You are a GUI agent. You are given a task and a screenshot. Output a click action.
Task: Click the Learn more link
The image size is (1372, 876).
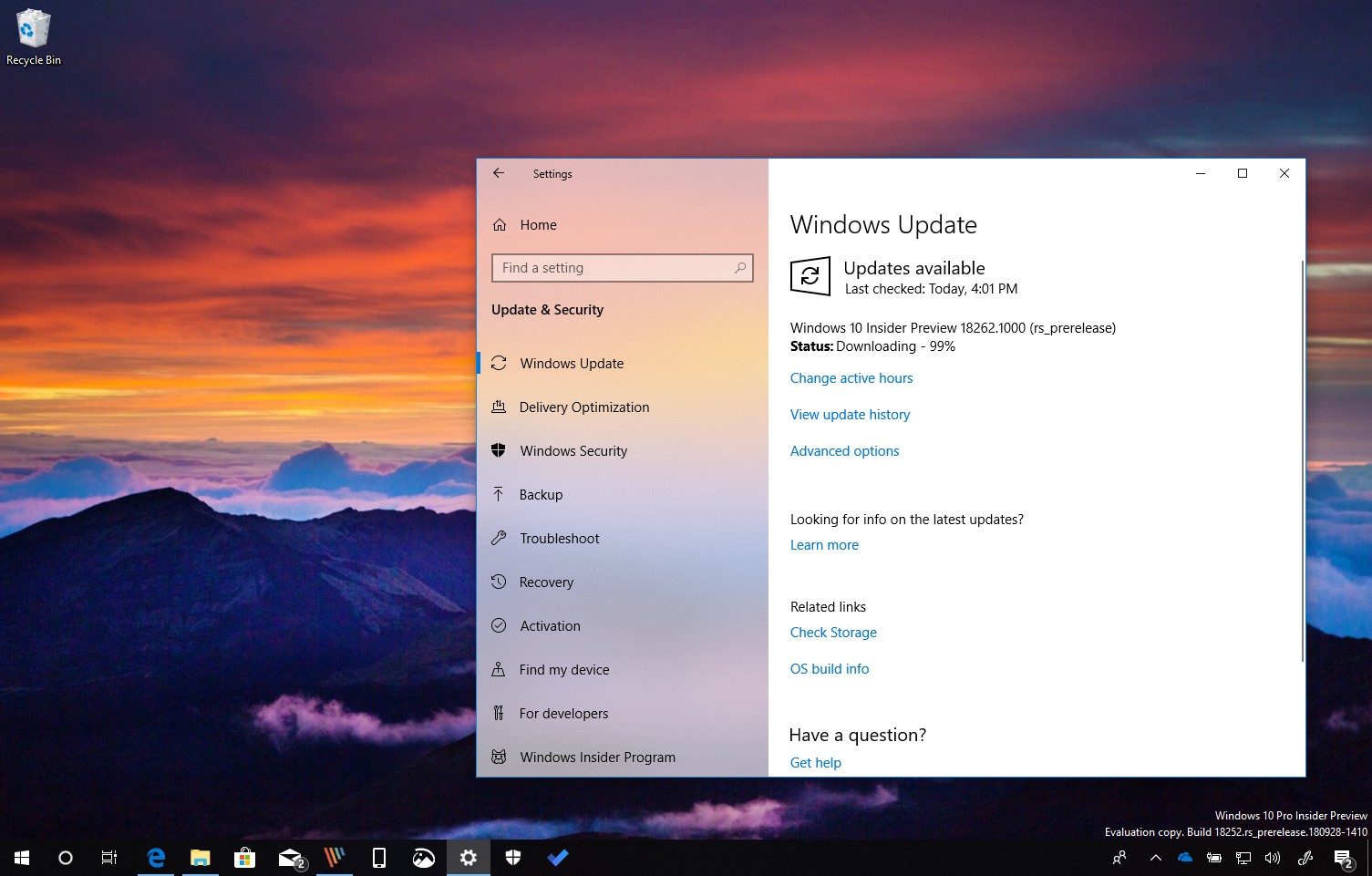pos(824,545)
